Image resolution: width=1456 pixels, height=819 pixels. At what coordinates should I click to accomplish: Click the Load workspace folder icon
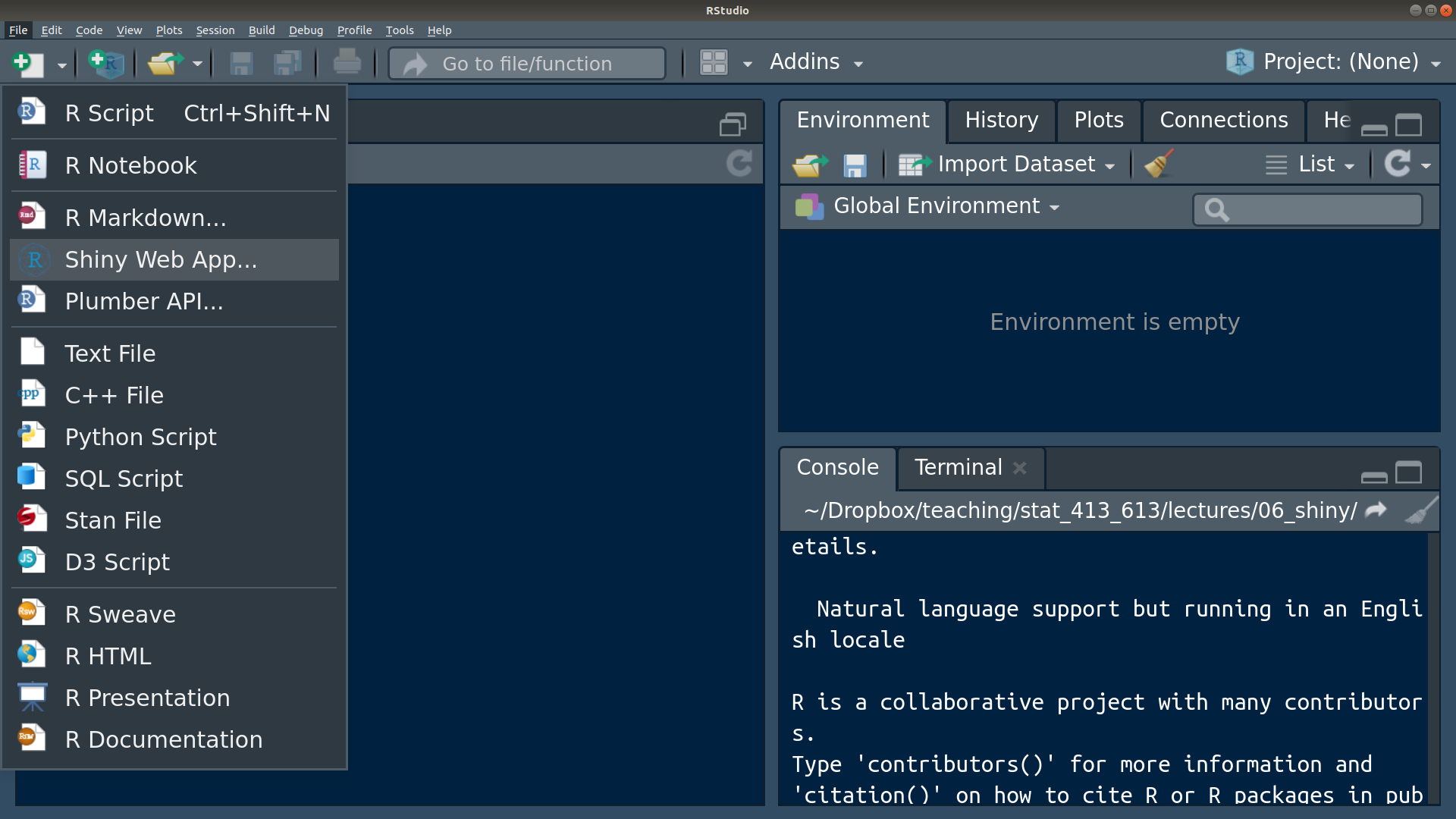click(x=810, y=165)
